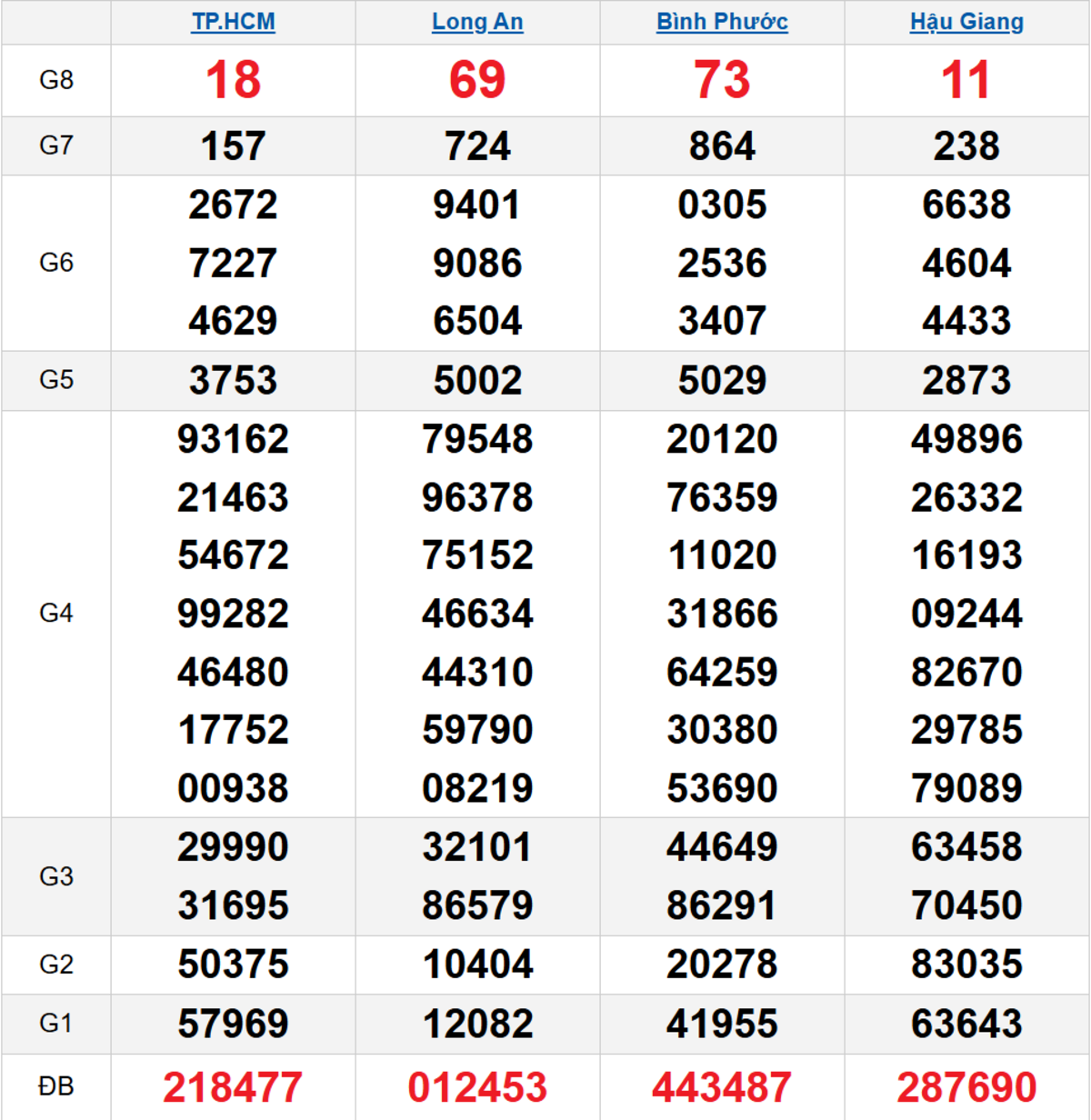Image resolution: width=1091 pixels, height=1120 pixels.
Task: Select the G8 row label
Action: 56,80
